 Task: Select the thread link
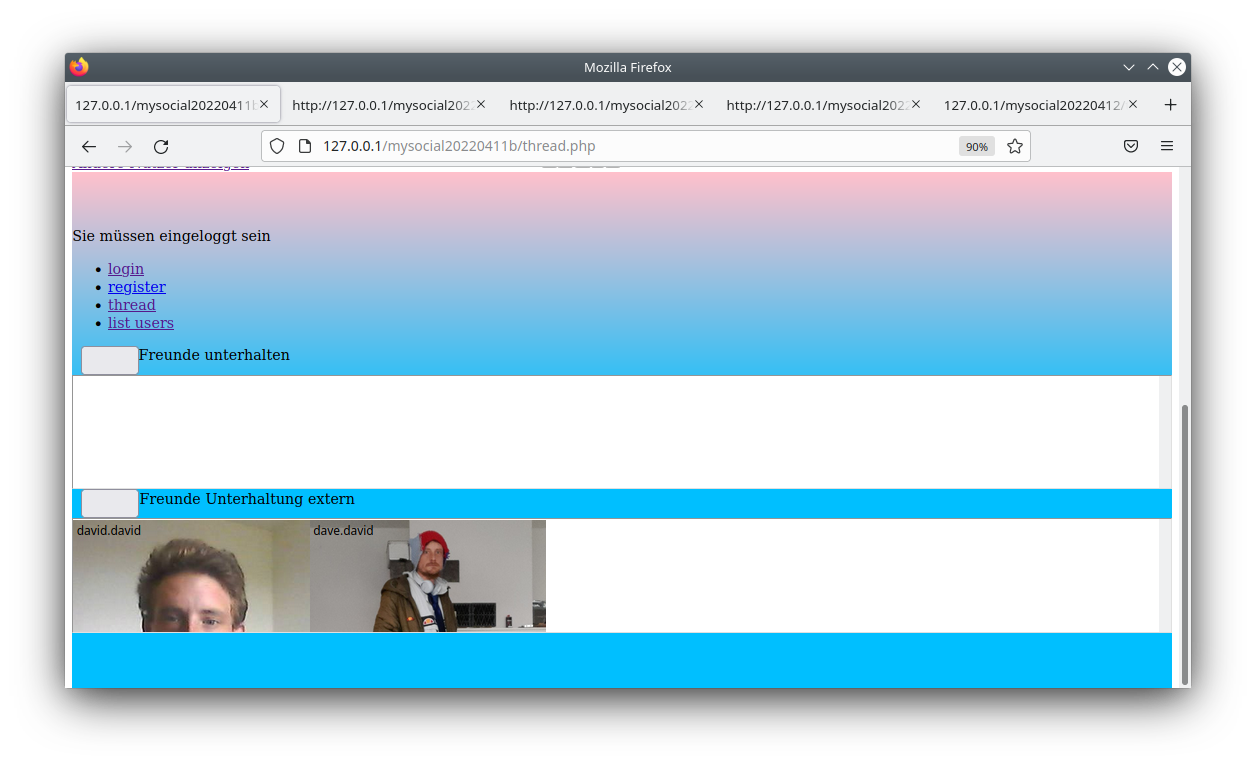pyautogui.click(x=131, y=305)
